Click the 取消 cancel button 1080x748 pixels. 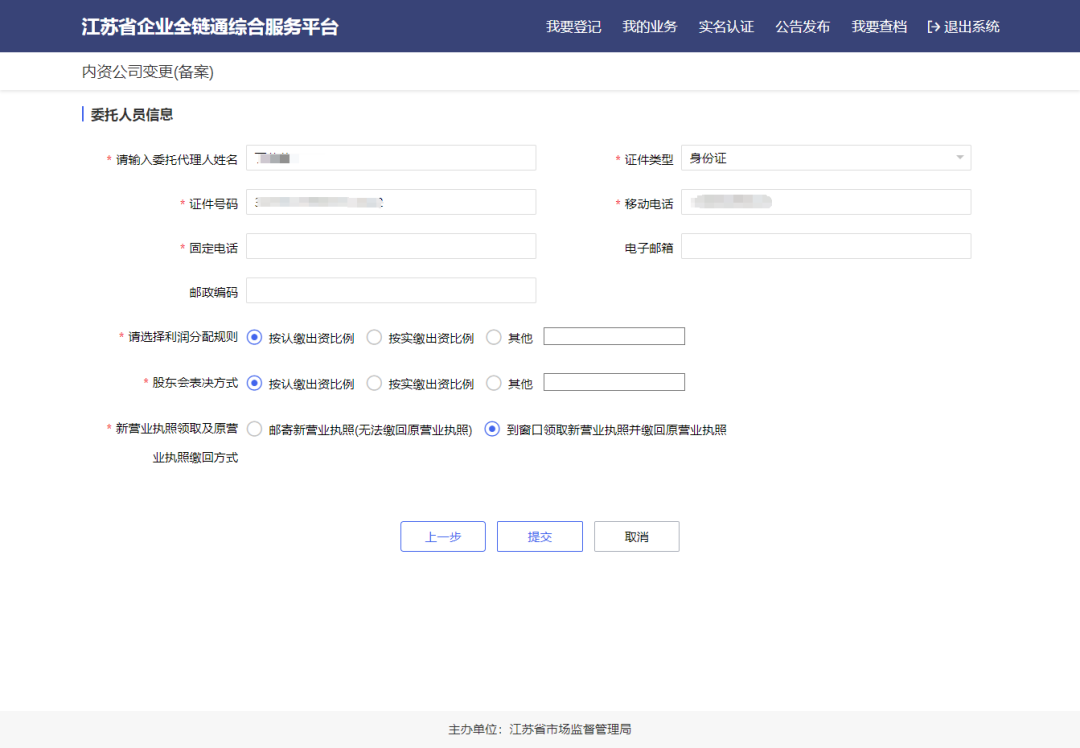636,536
